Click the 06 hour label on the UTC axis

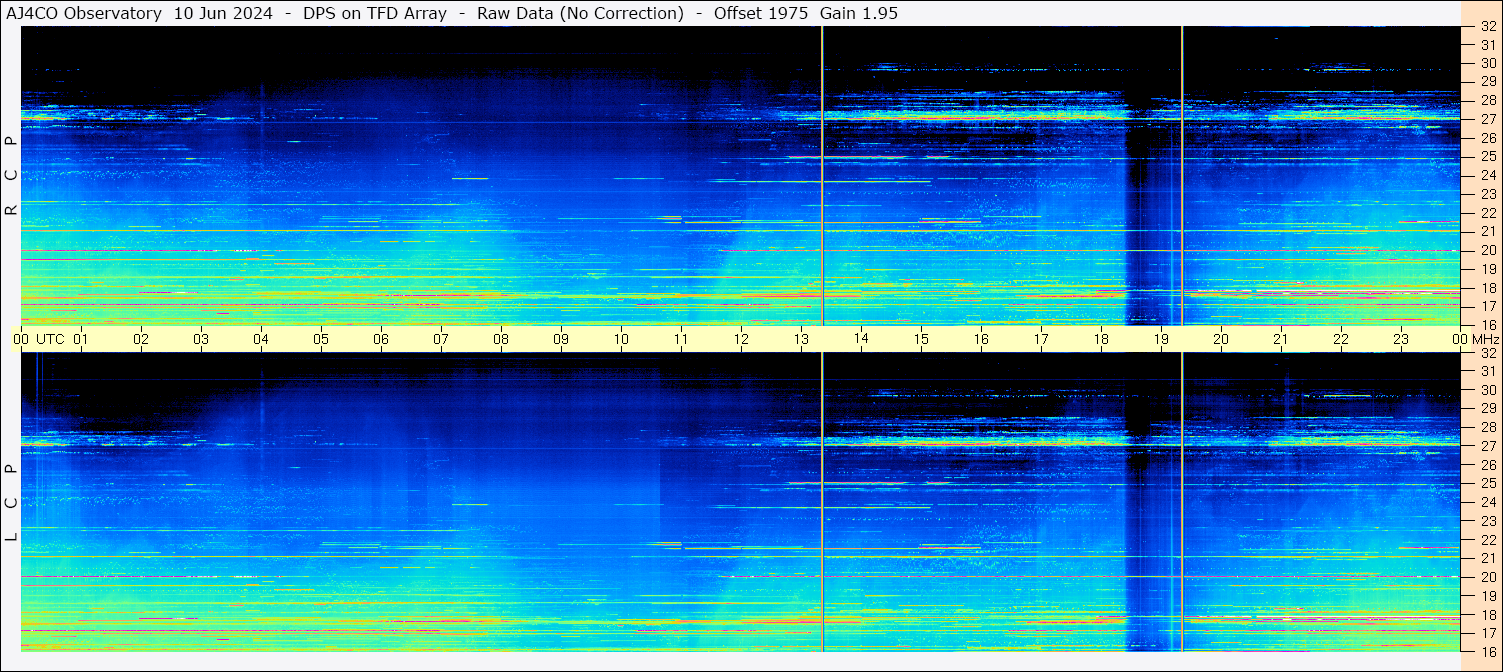(x=381, y=339)
